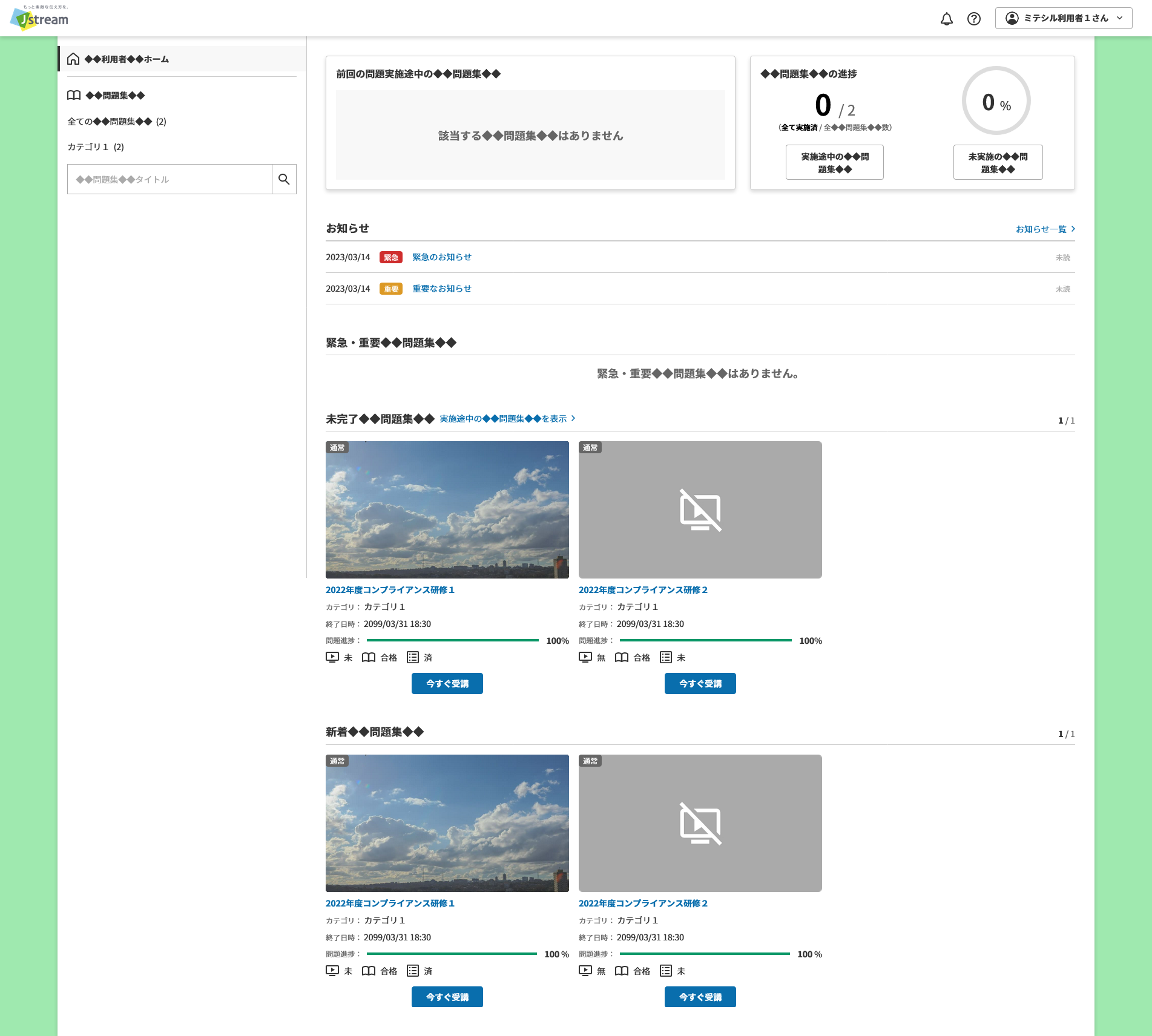The image size is (1152, 1036).
Task: Click the home icon in sidebar
Action: [x=73, y=59]
